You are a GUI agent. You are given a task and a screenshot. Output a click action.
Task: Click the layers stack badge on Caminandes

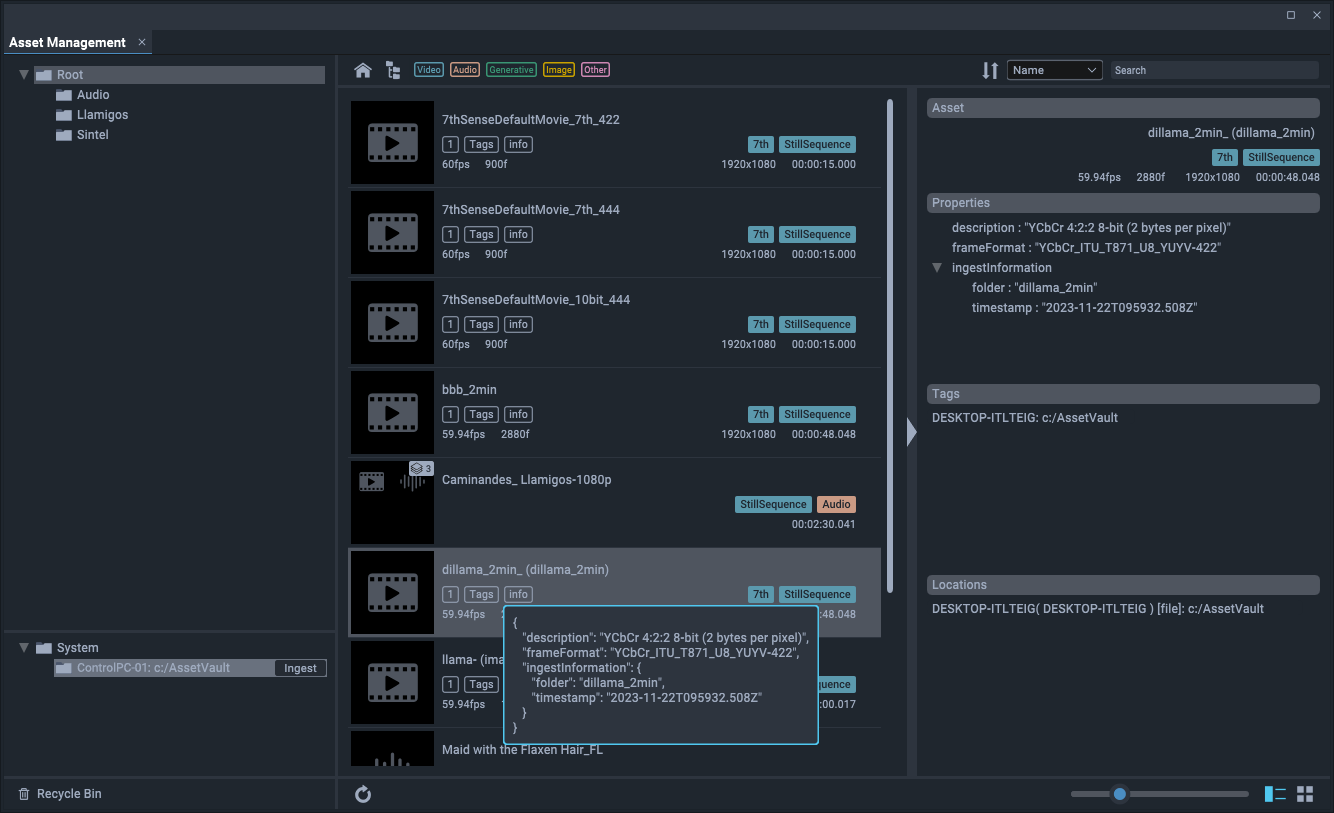pyautogui.click(x=421, y=468)
